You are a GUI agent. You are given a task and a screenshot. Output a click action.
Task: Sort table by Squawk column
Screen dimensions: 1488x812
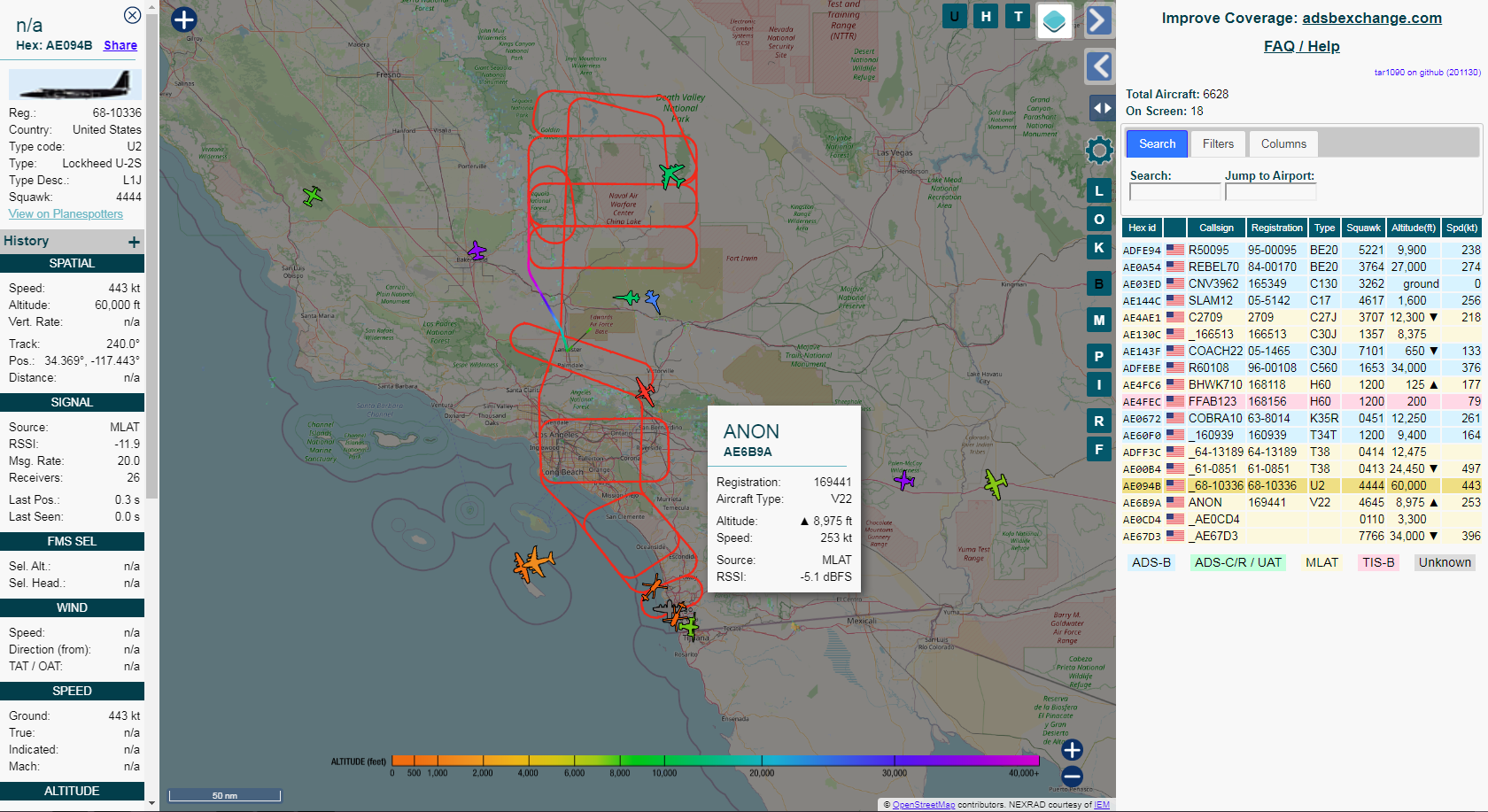(x=1363, y=228)
